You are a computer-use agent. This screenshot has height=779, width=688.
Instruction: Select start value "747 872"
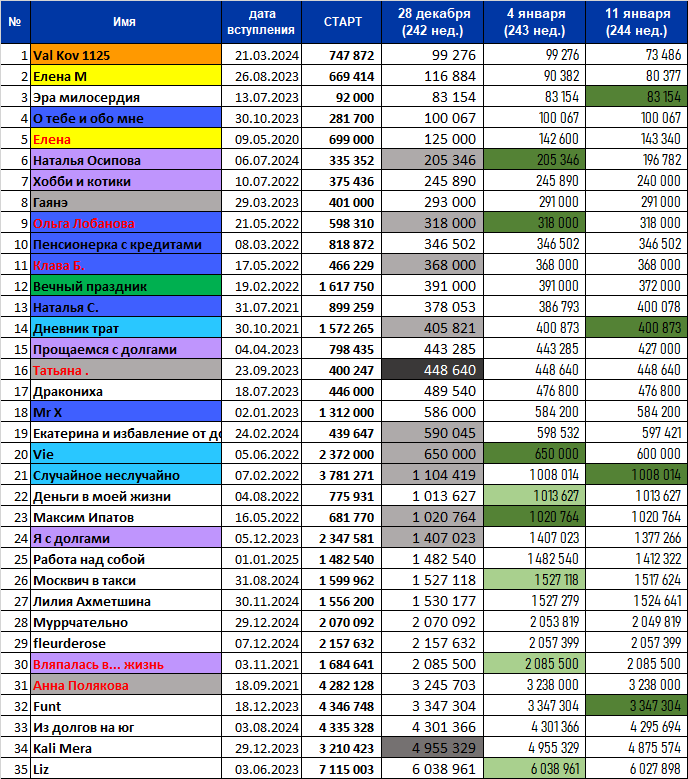pyautogui.click(x=342, y=55)
